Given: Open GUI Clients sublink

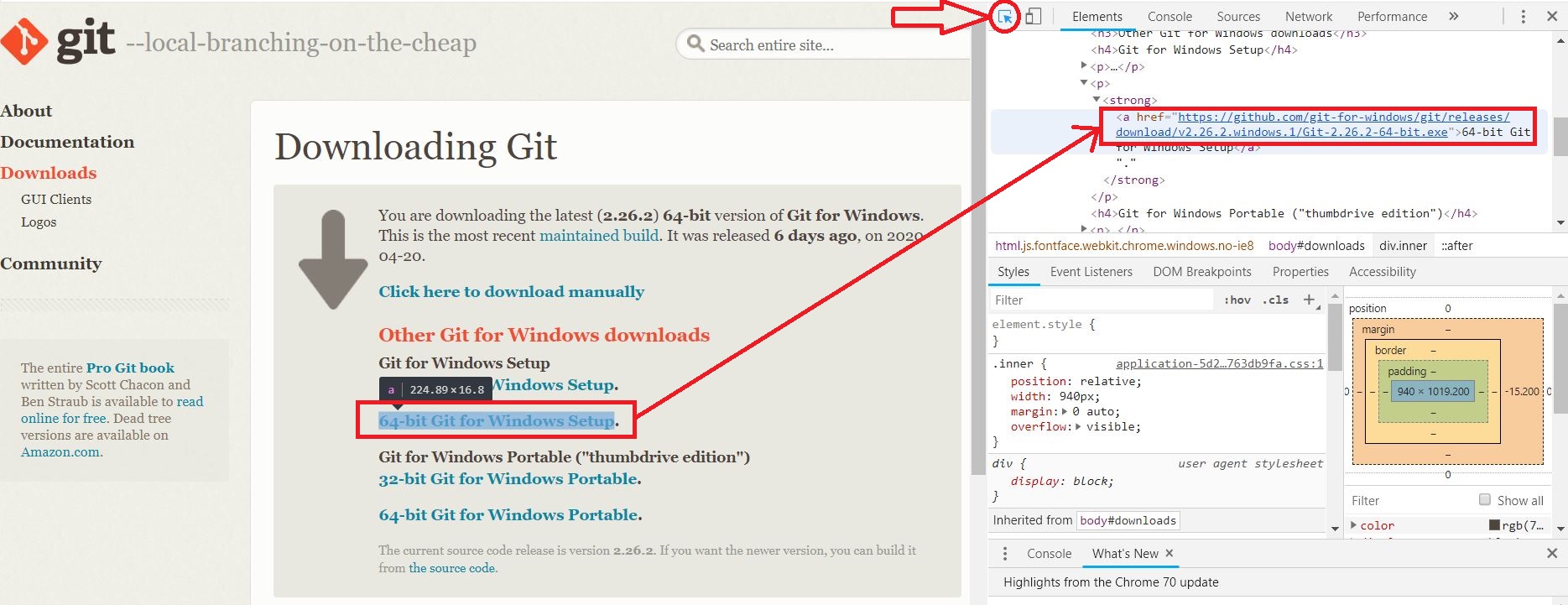Looking at the screenshot, I should coord(56,199).
